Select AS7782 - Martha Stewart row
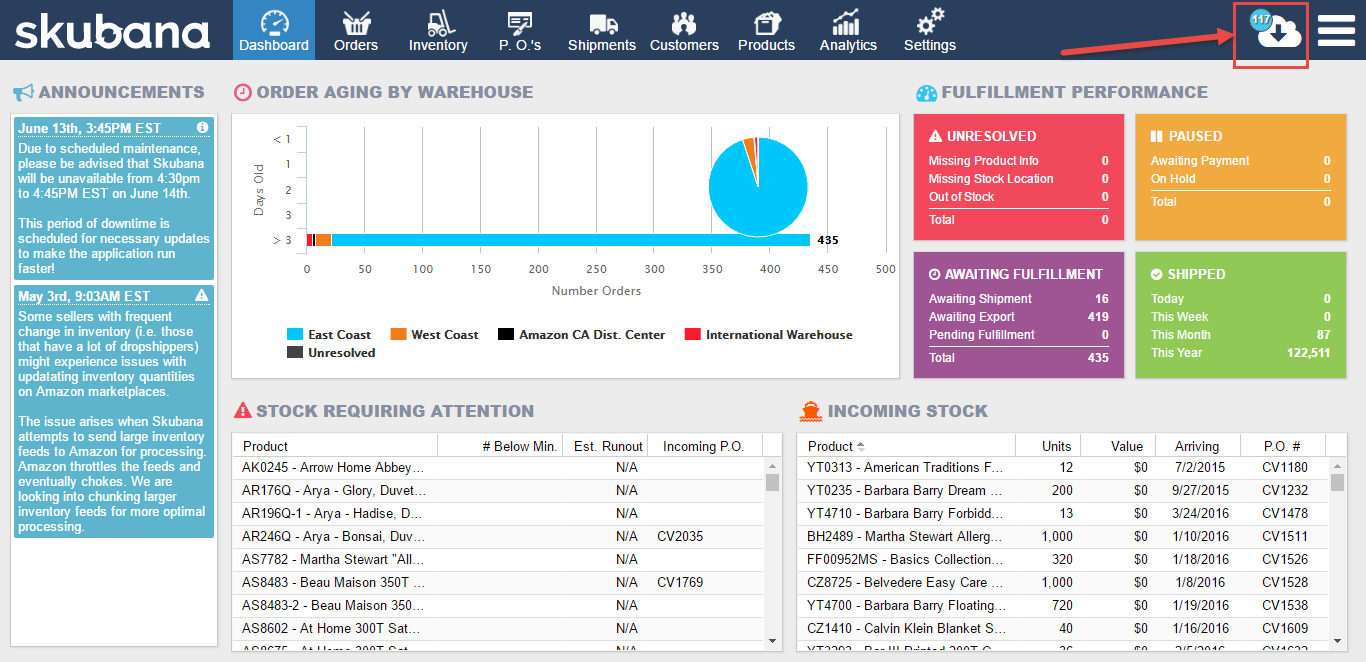The height and width of the screenshot is (662, 1366). pos(498,559)
